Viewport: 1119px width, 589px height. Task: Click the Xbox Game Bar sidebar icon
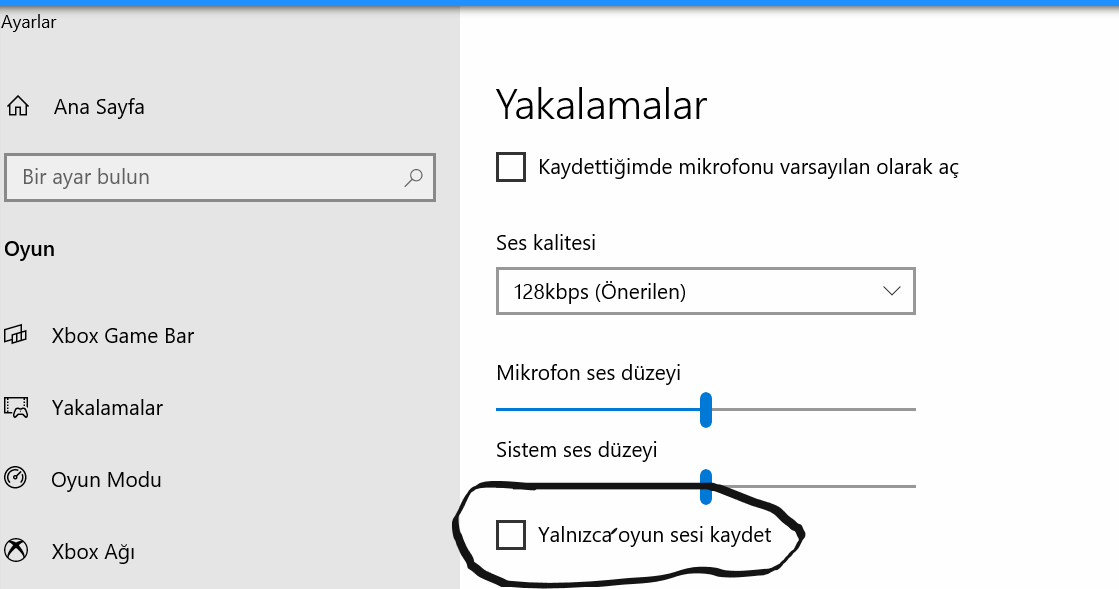[16, 336]
